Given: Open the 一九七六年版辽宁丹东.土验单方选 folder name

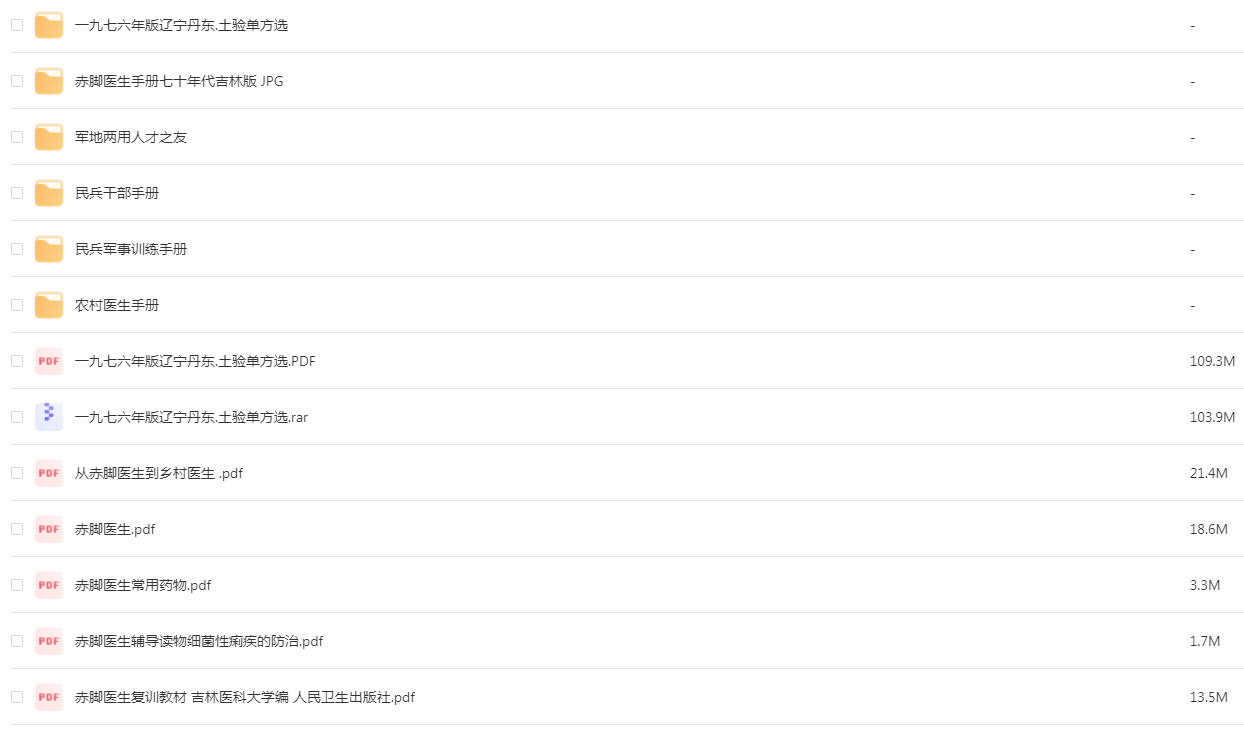Looking at the screenshot, I should pyautogui.click(x=181, y=25).
